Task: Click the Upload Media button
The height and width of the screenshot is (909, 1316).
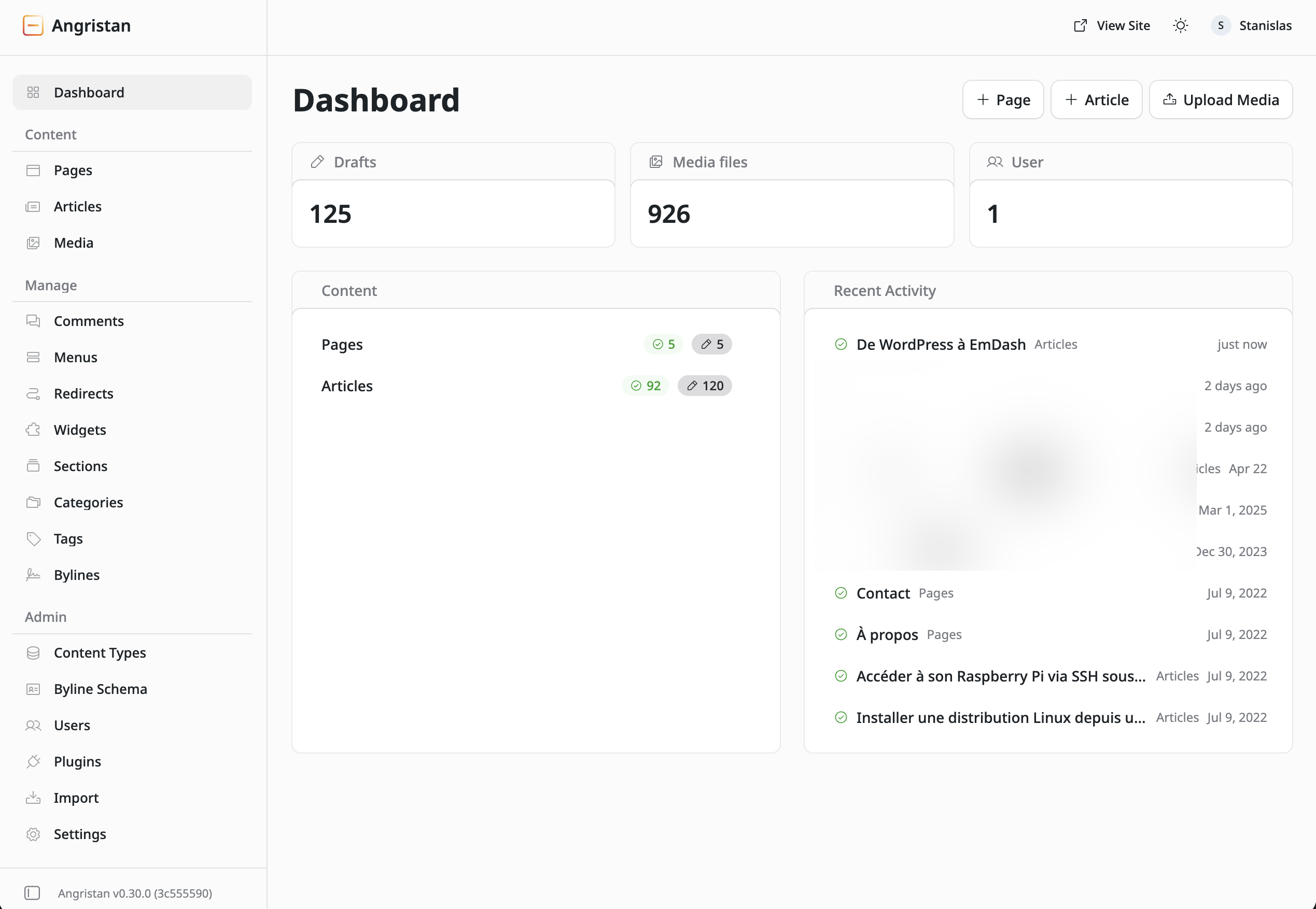Action: pyautogui.click(x=1221, y=100)
